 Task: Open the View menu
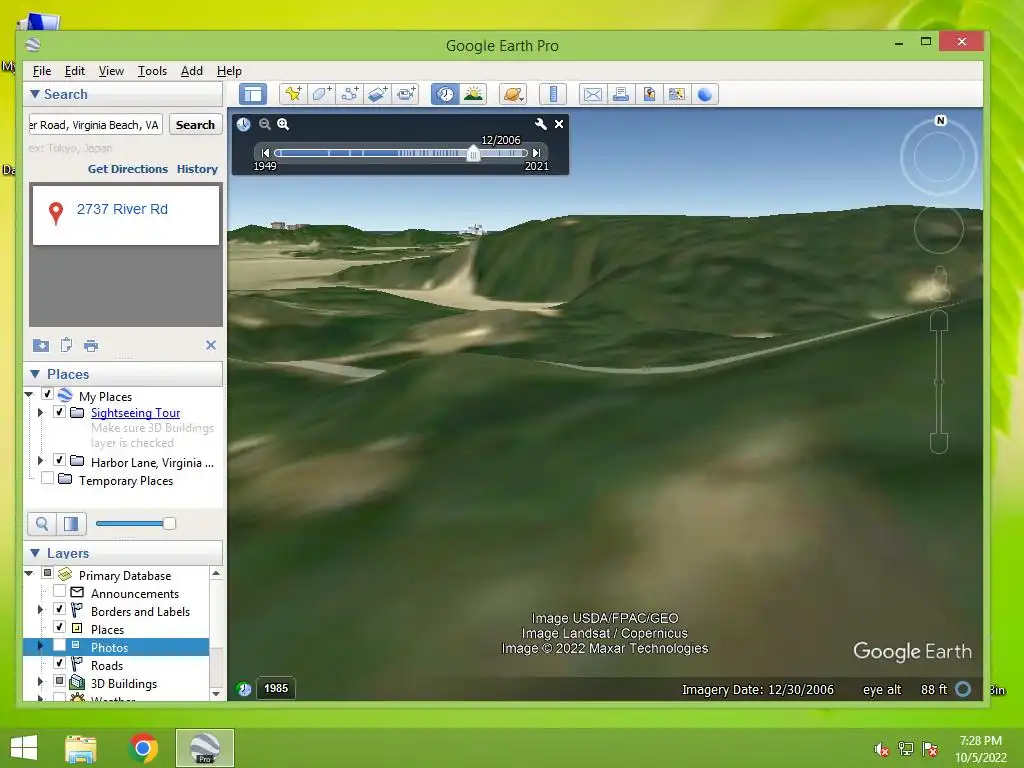(111, 71)
